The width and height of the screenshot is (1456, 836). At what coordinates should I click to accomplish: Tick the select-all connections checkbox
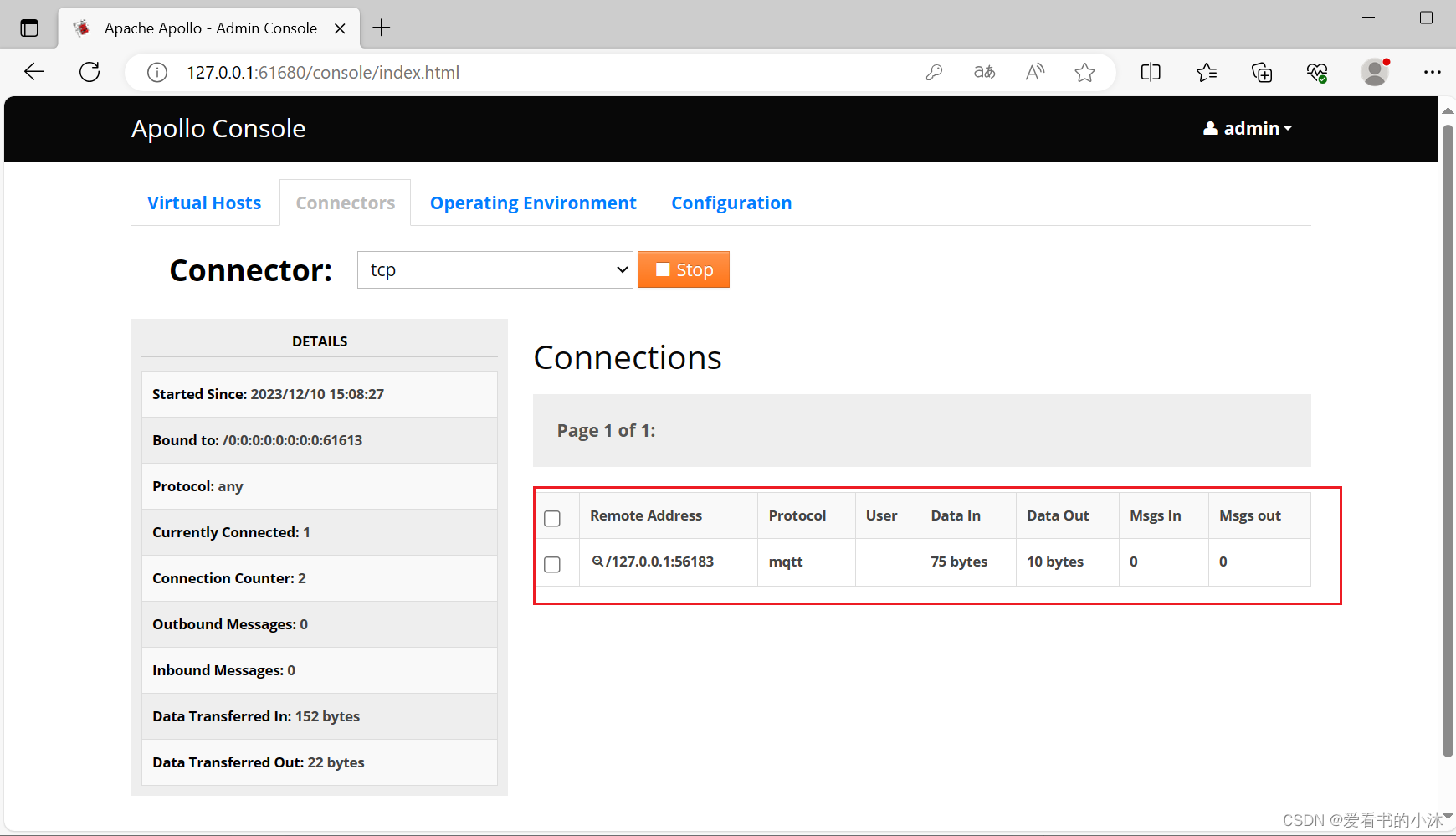552,519
